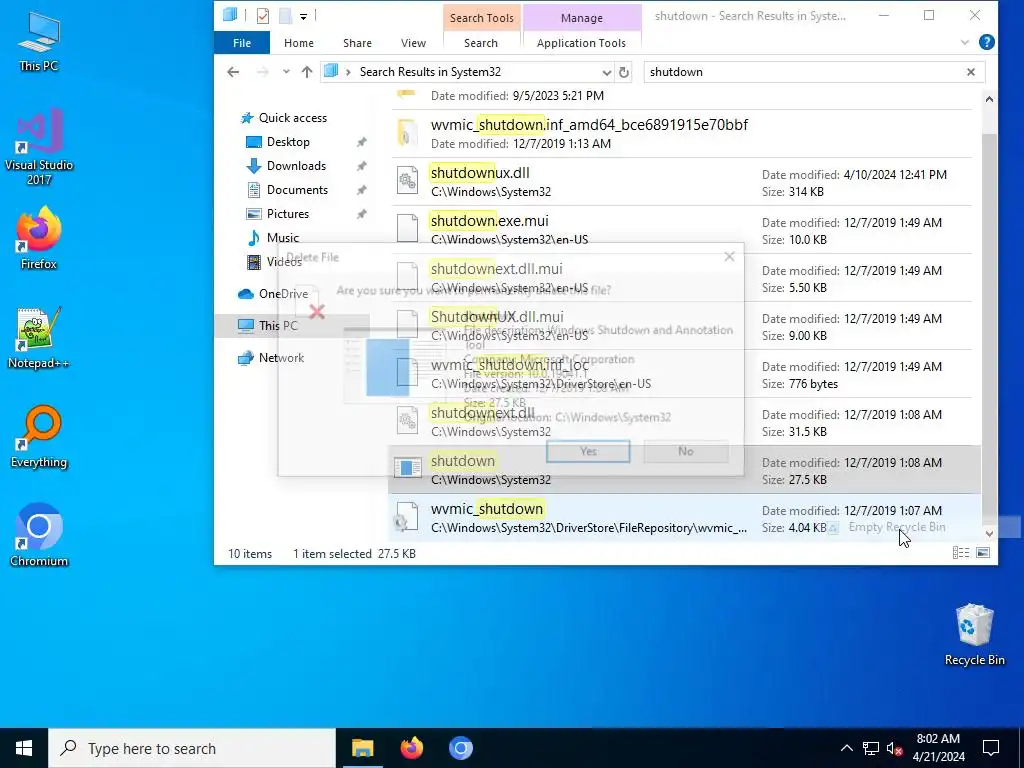Click the New folder quick access icon

[285, 16]
